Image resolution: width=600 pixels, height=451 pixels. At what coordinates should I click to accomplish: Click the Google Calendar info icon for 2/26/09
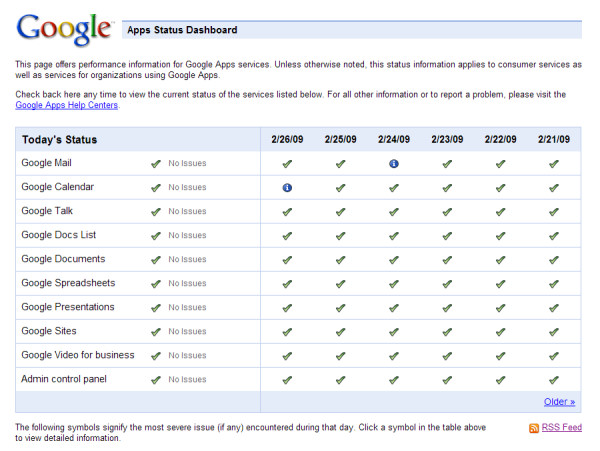pos(287,188)
